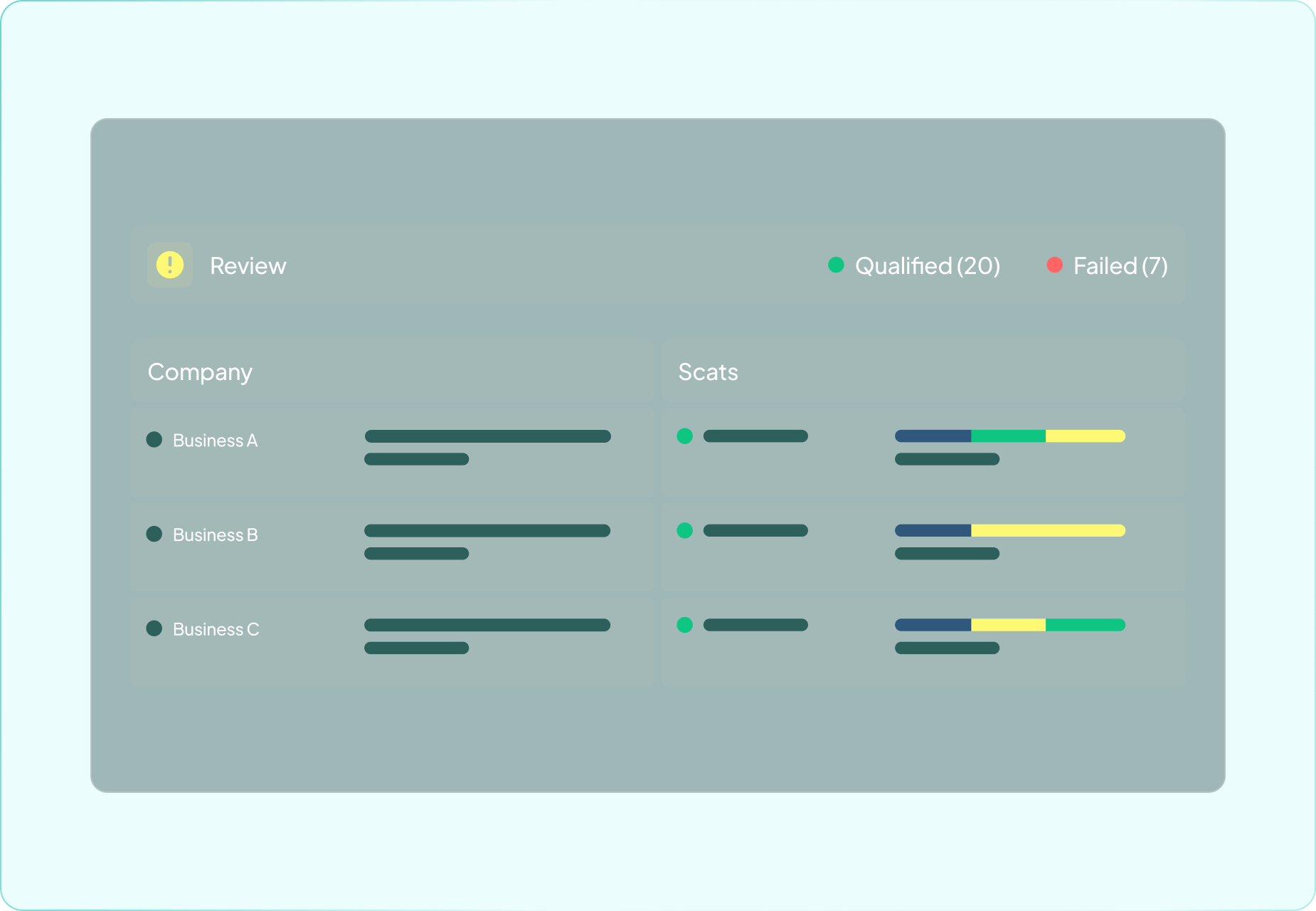Click the yellow exclamation Review icon

click(170, 265)
